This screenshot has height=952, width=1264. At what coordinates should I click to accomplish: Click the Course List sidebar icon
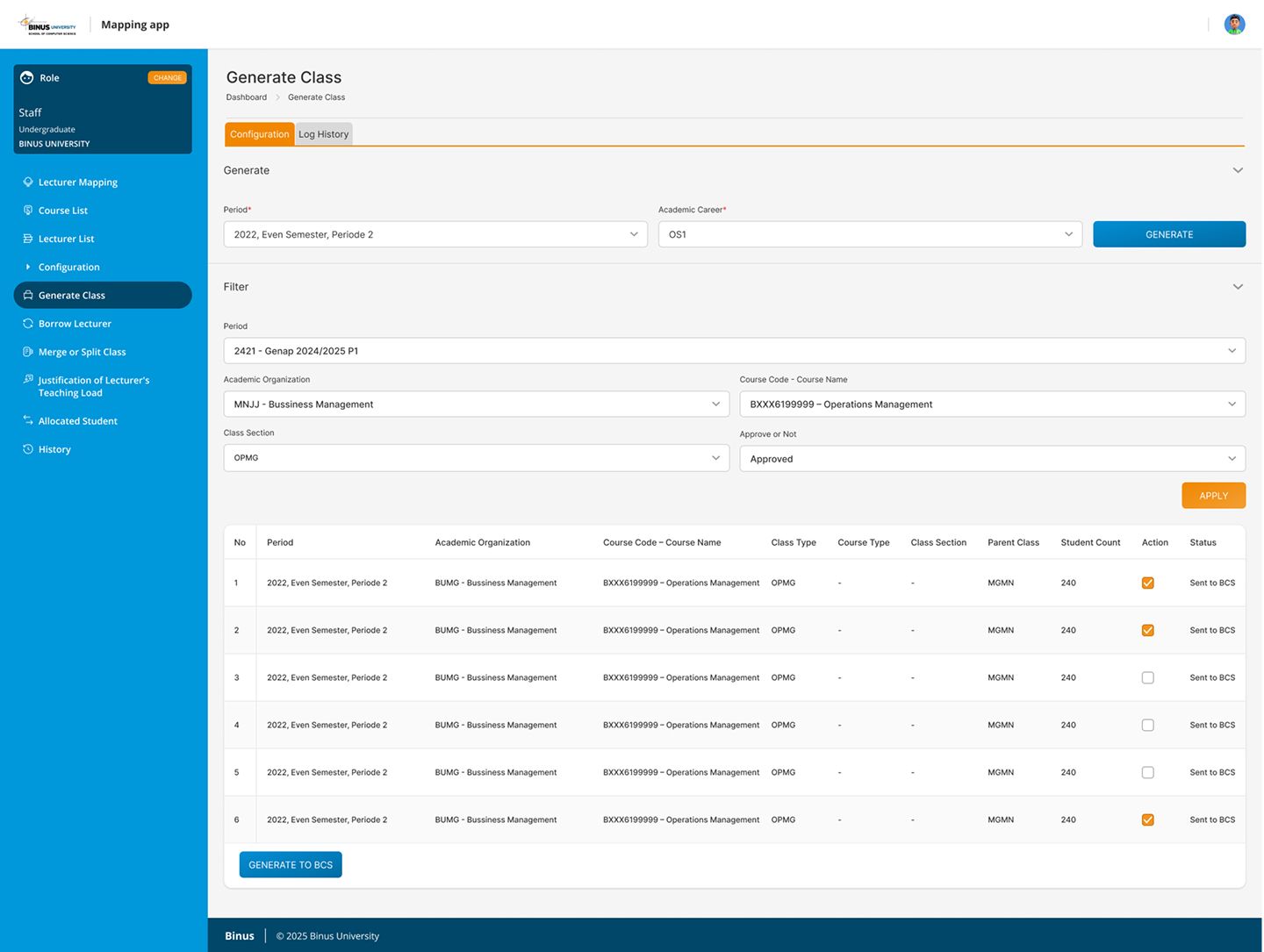pyautogui.click(x=28, y=211)
